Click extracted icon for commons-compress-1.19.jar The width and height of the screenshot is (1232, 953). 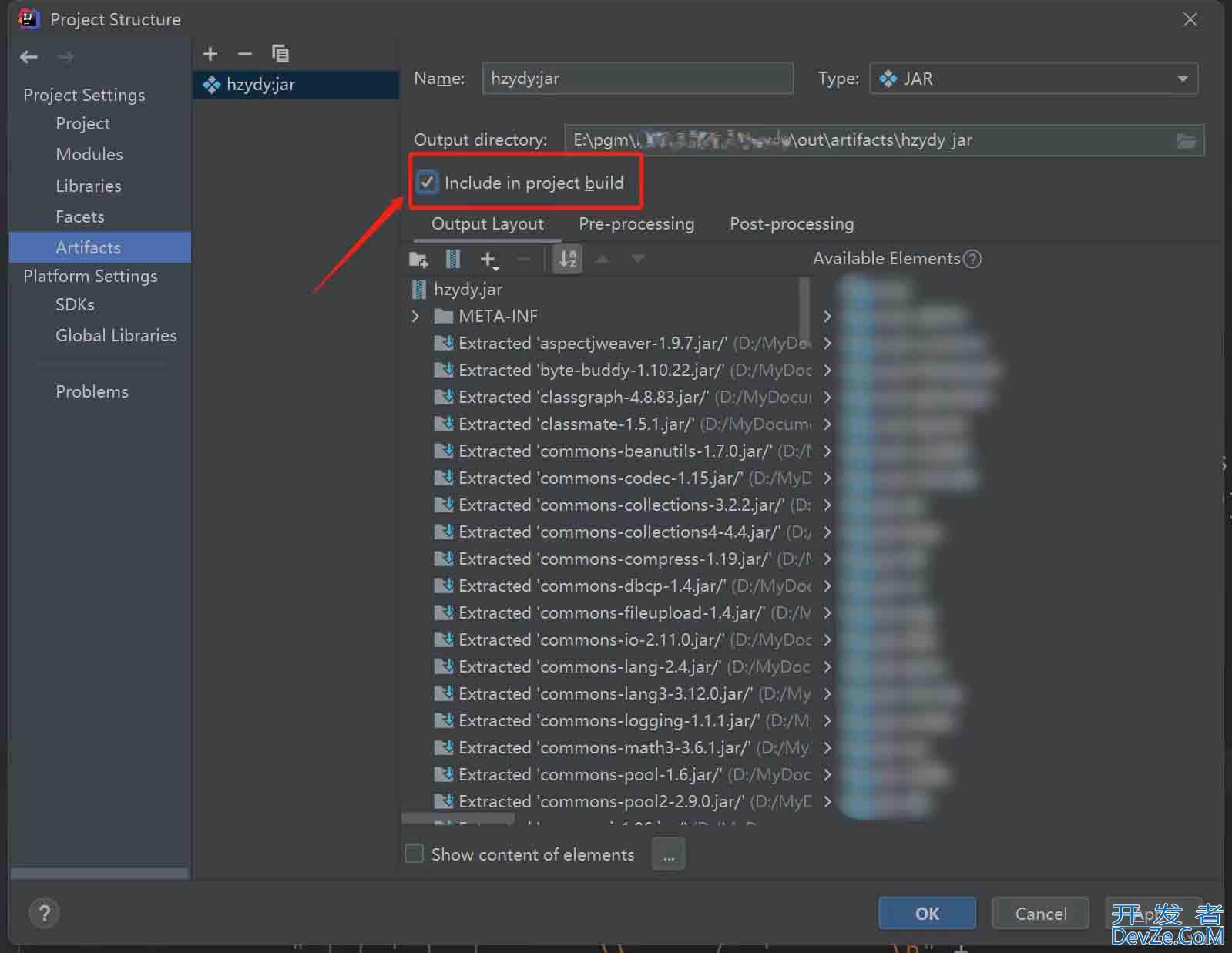(443, 559)
